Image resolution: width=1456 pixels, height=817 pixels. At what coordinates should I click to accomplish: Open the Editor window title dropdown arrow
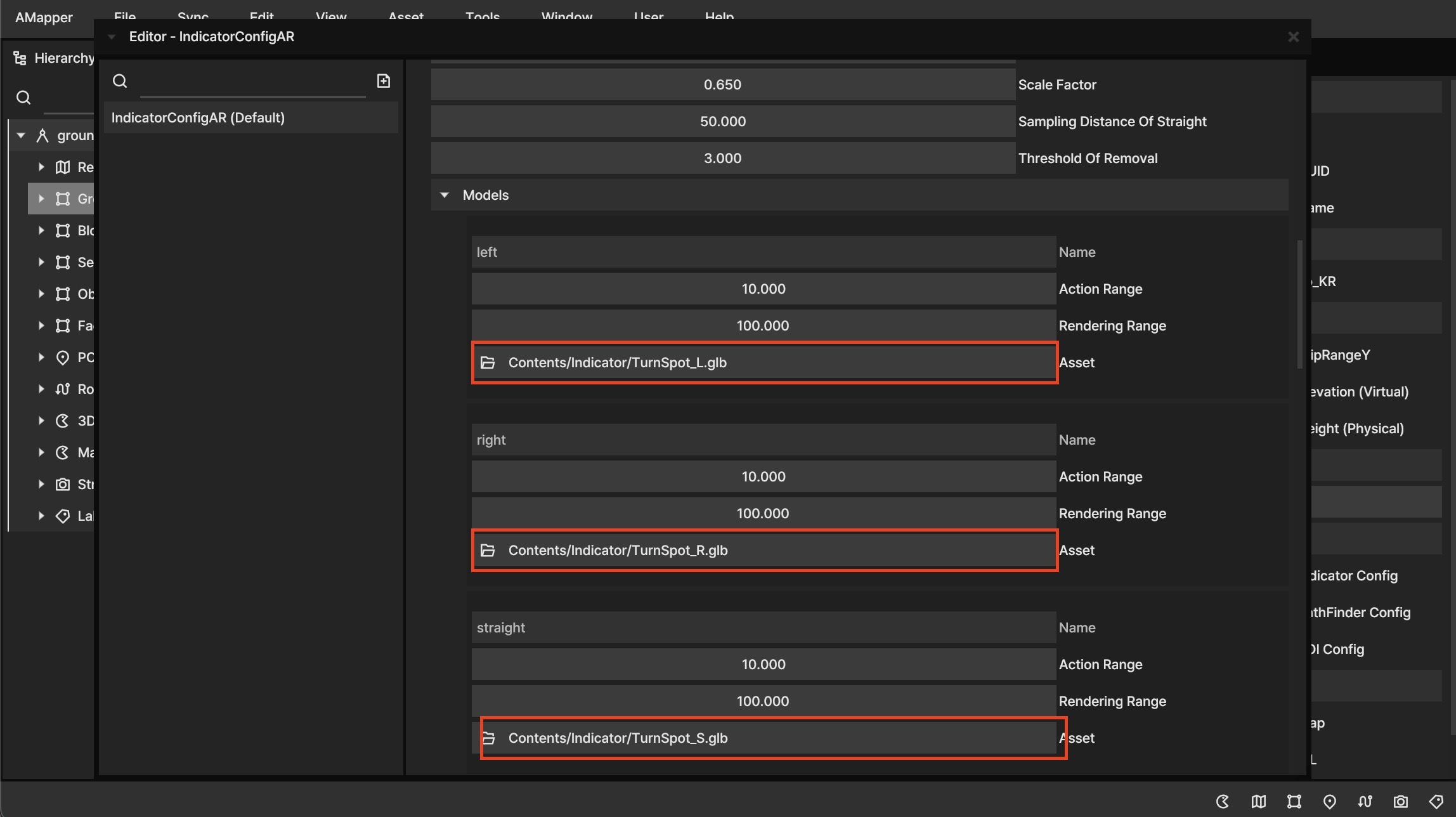click(112, 37)
